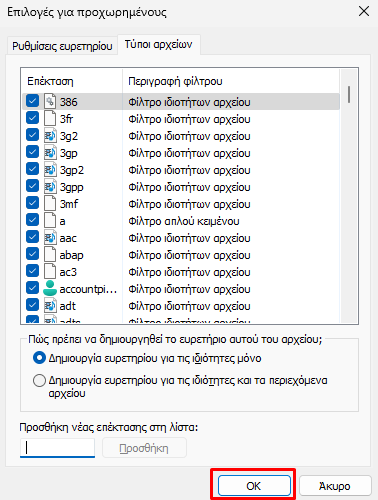Uncheck the 3gpp extension checkbox
Screen dimensions: 378x500
click(32, 186)
